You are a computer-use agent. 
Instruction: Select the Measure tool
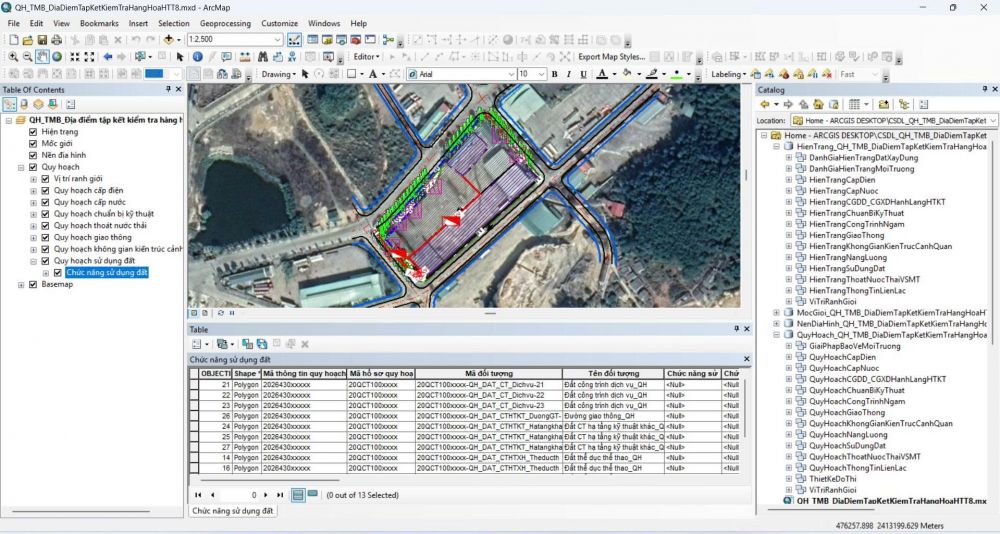(x=245, y=57)
